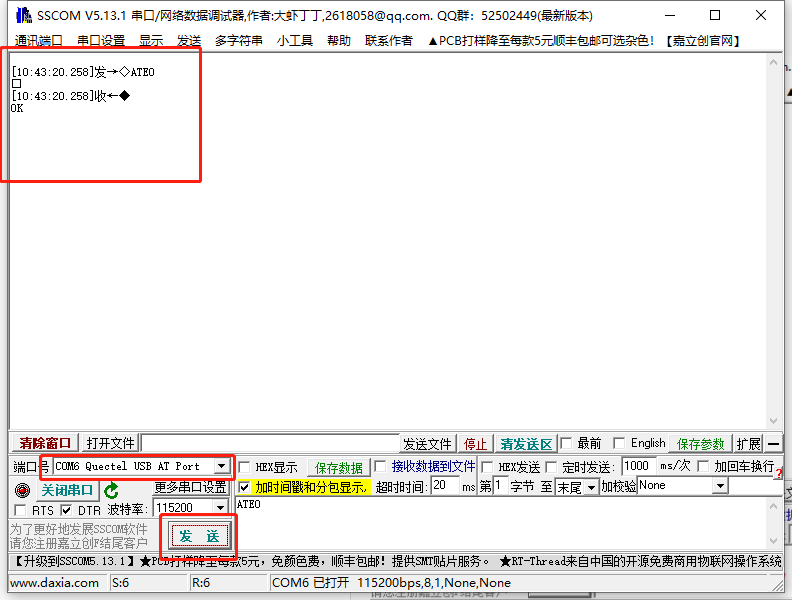Click the 保存数据 button
792x600 pixels.
(338, 468)
